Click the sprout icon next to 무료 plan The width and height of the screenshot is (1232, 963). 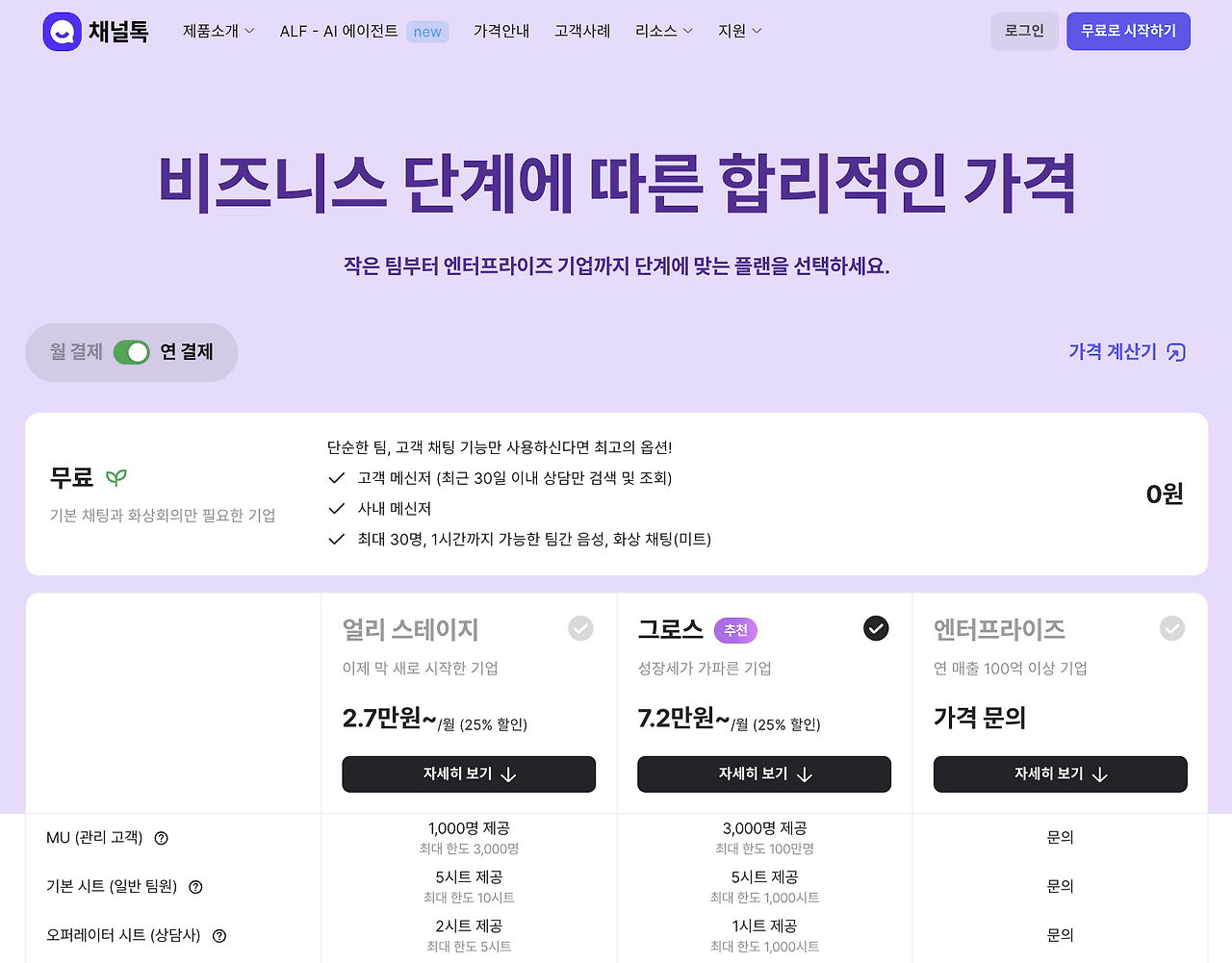point(114,475)
